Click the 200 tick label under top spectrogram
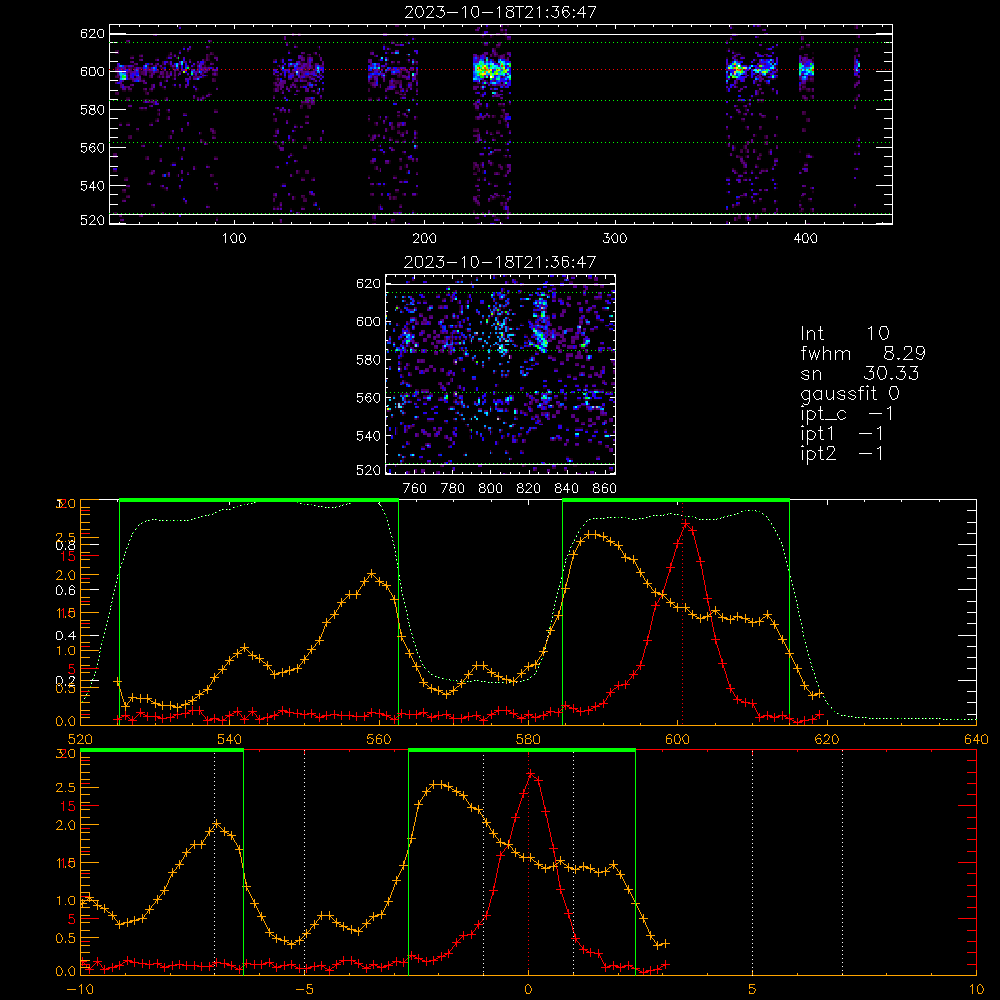The image size is (1000, 1000). tap(424, 239)
